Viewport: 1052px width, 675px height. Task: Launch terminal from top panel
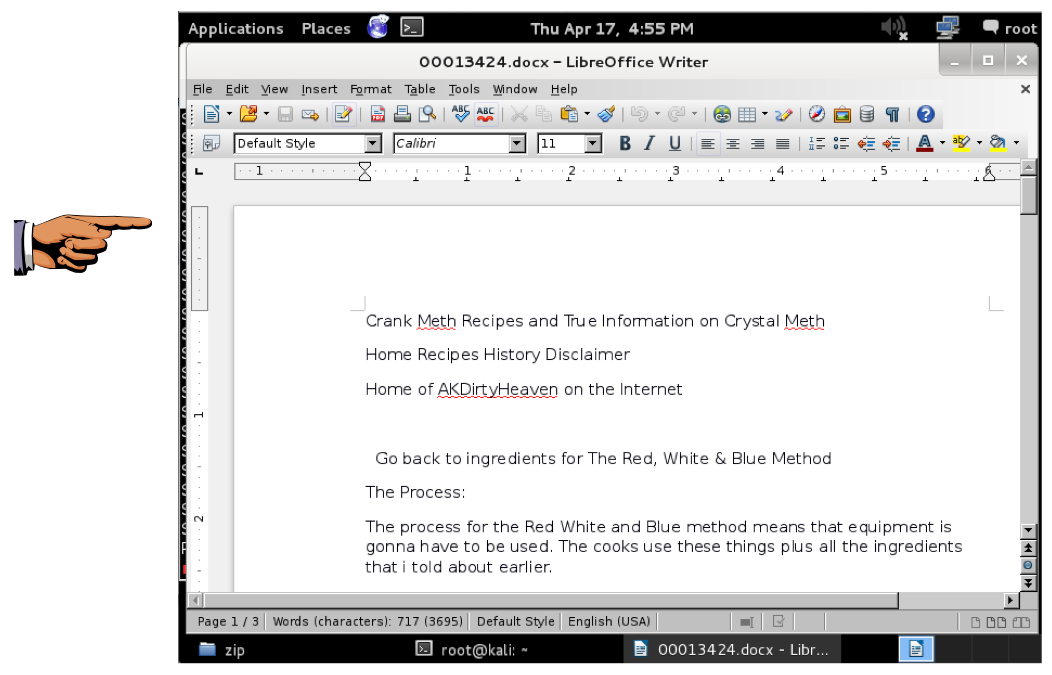(411, 28)
